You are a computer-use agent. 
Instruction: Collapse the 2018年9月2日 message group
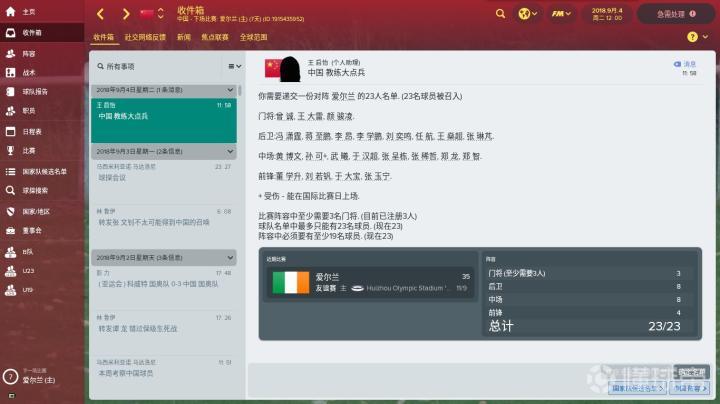230,258
